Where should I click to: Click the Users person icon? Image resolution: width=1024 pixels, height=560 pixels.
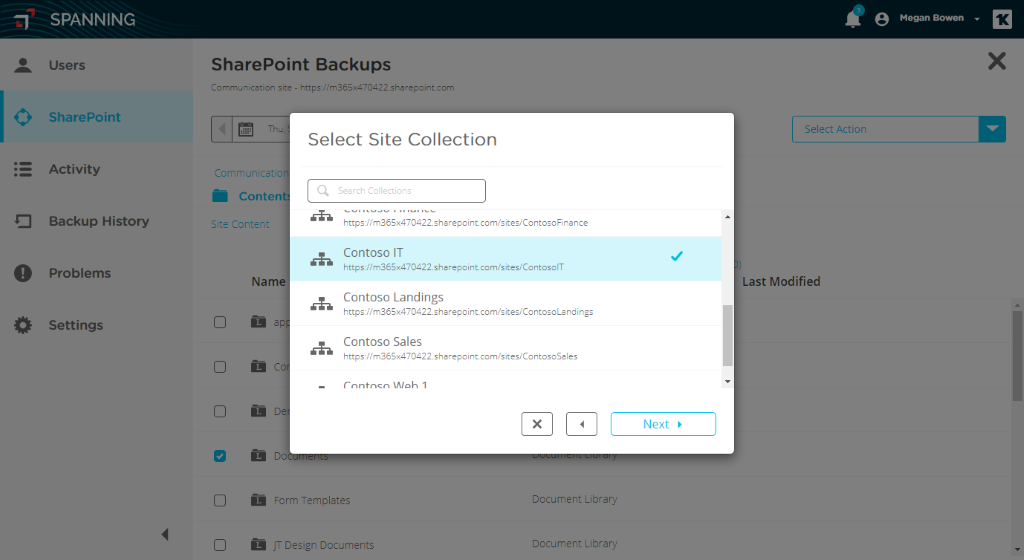(23, 65)
